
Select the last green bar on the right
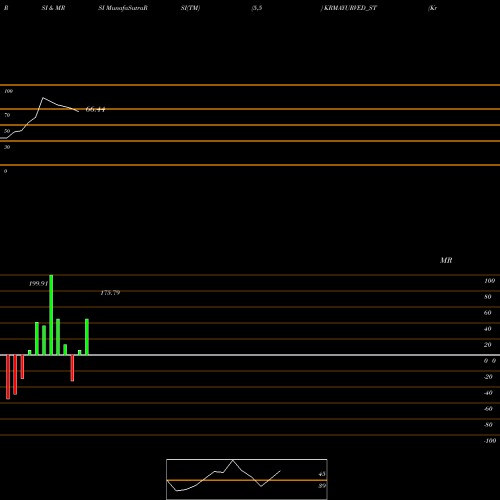tap(87, 337)
